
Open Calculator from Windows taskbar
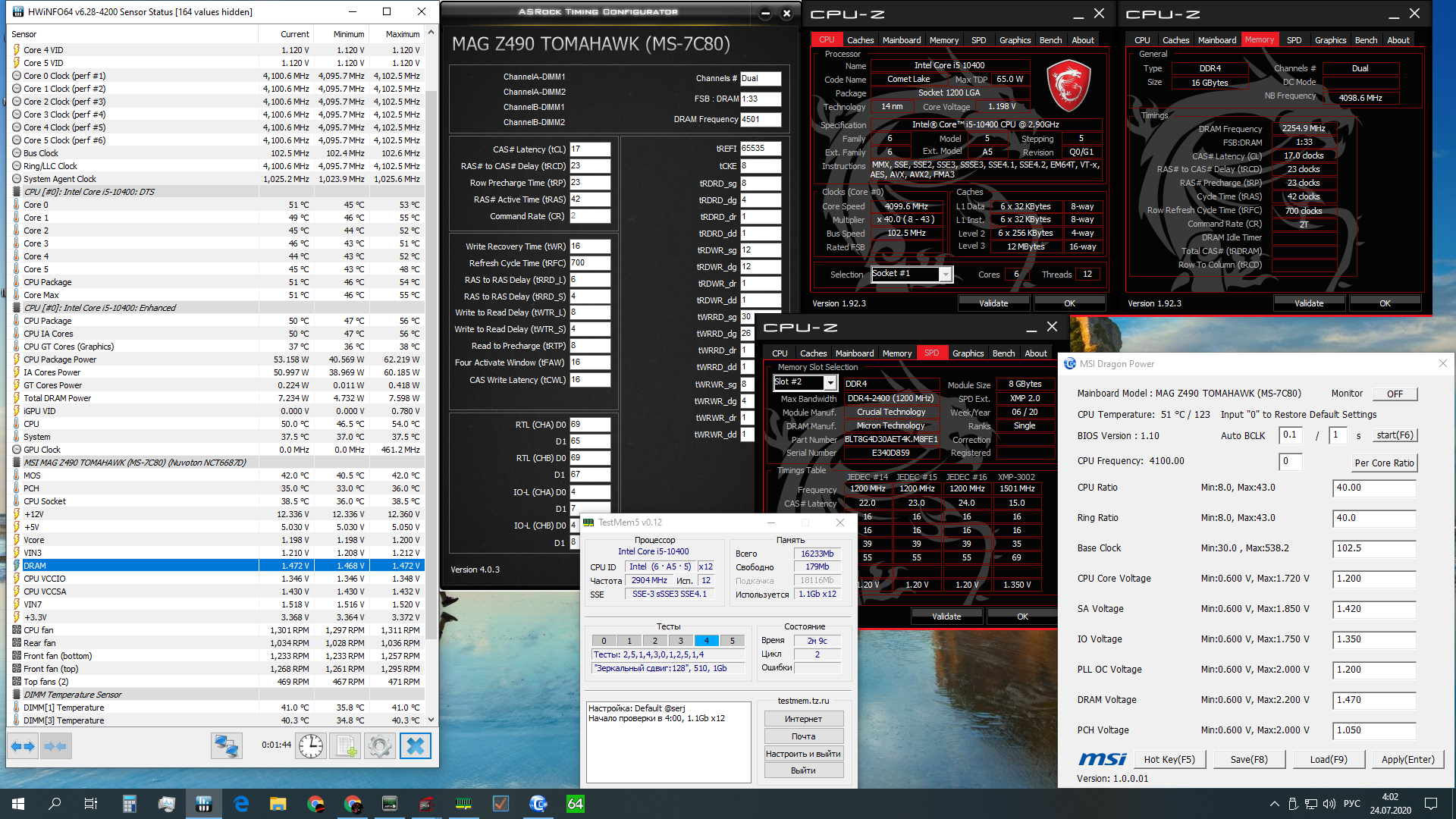coord(129,804)
